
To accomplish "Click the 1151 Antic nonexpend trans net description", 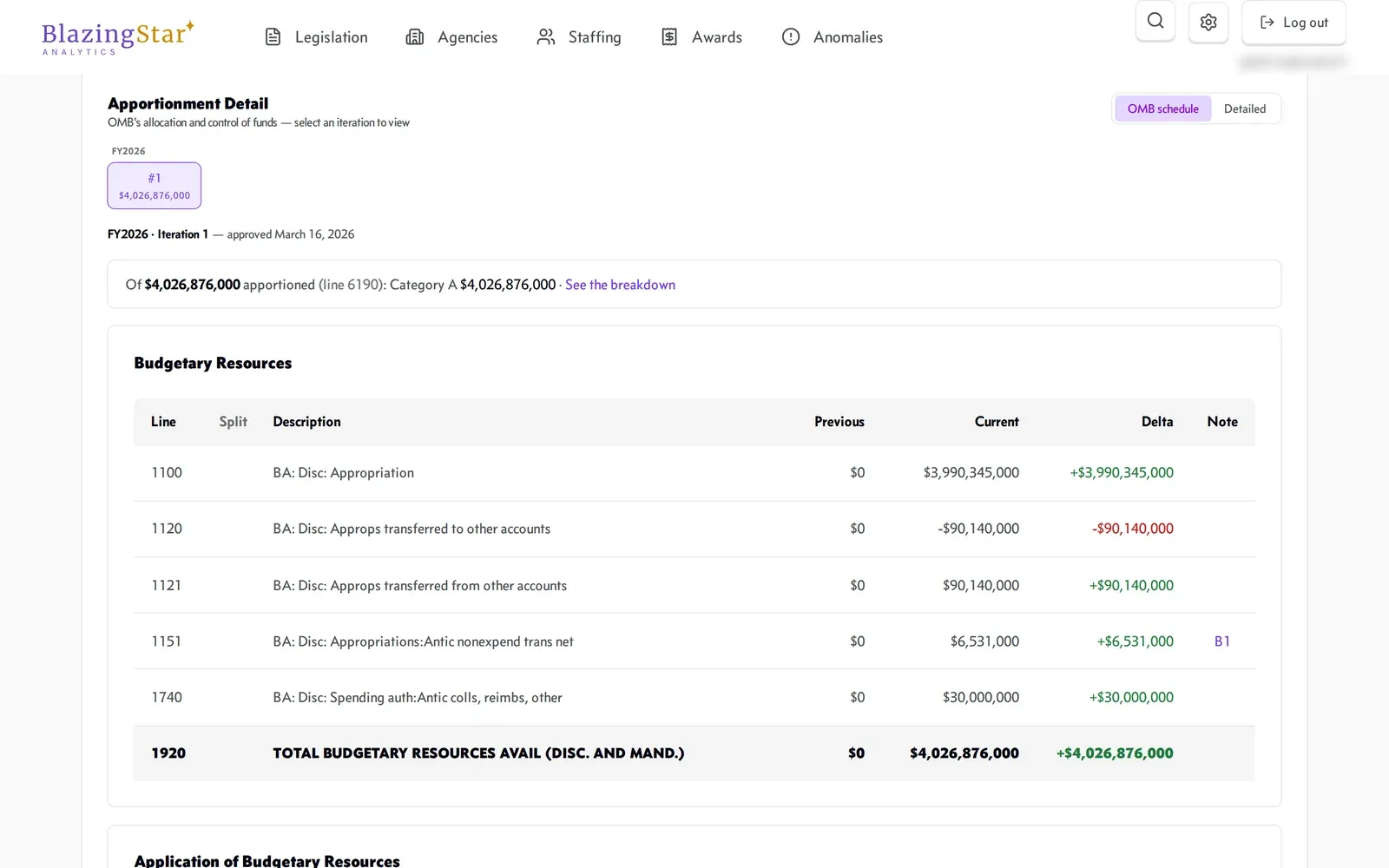I will coord(423,641).
